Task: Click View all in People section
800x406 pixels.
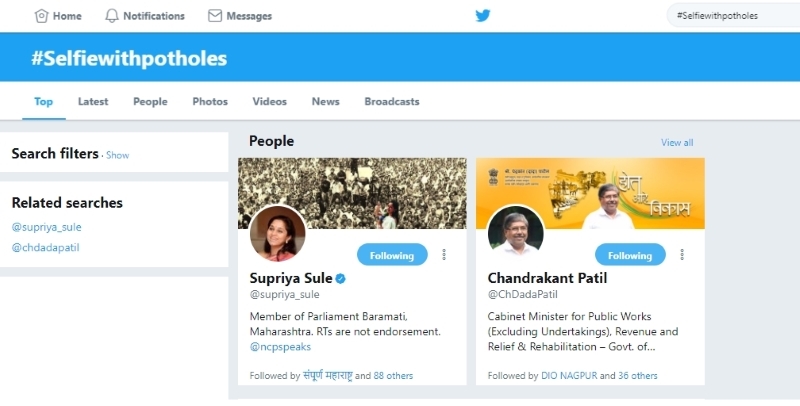Action: point(677,143)
